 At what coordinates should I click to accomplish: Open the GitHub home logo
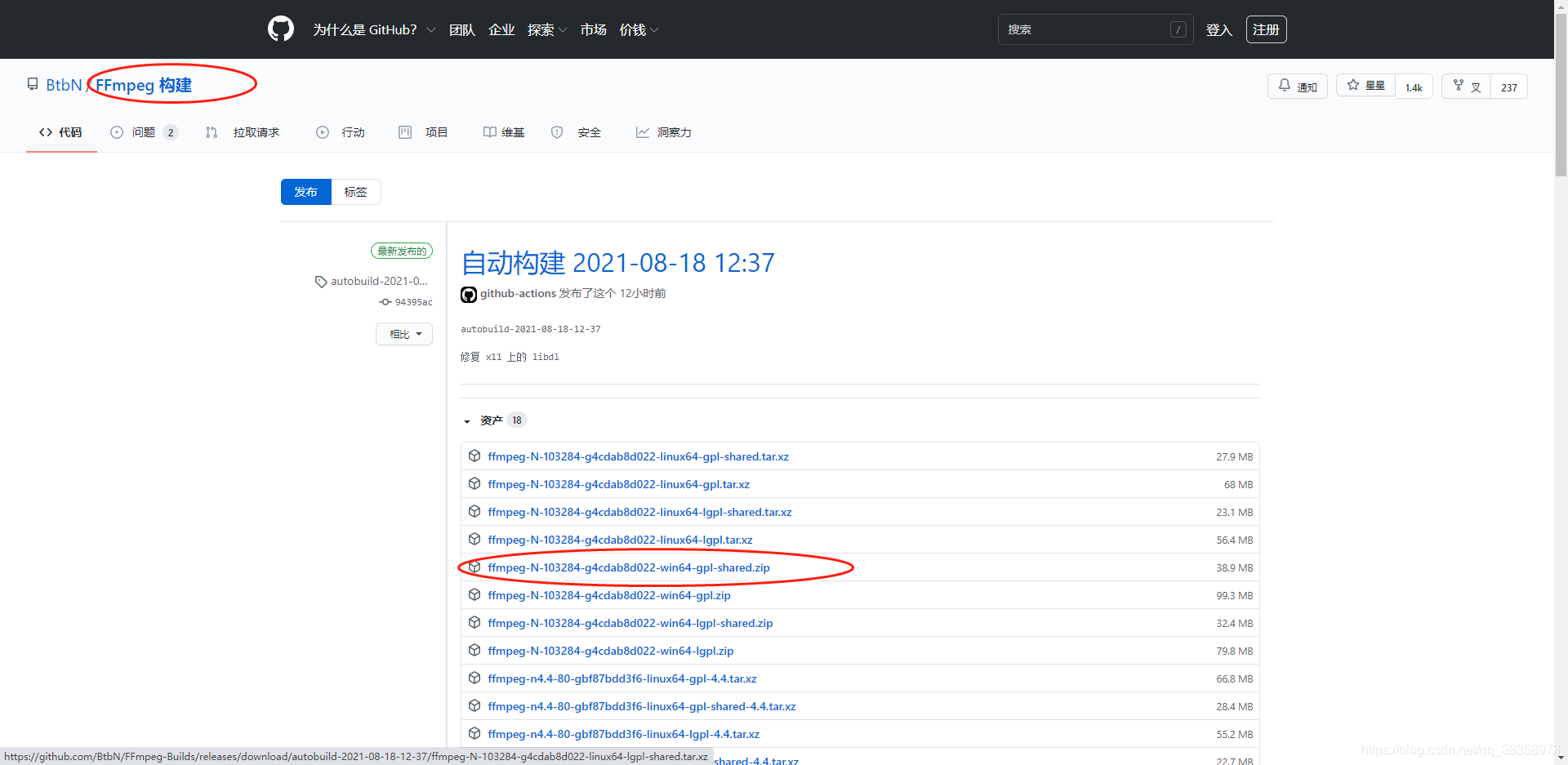281,29
